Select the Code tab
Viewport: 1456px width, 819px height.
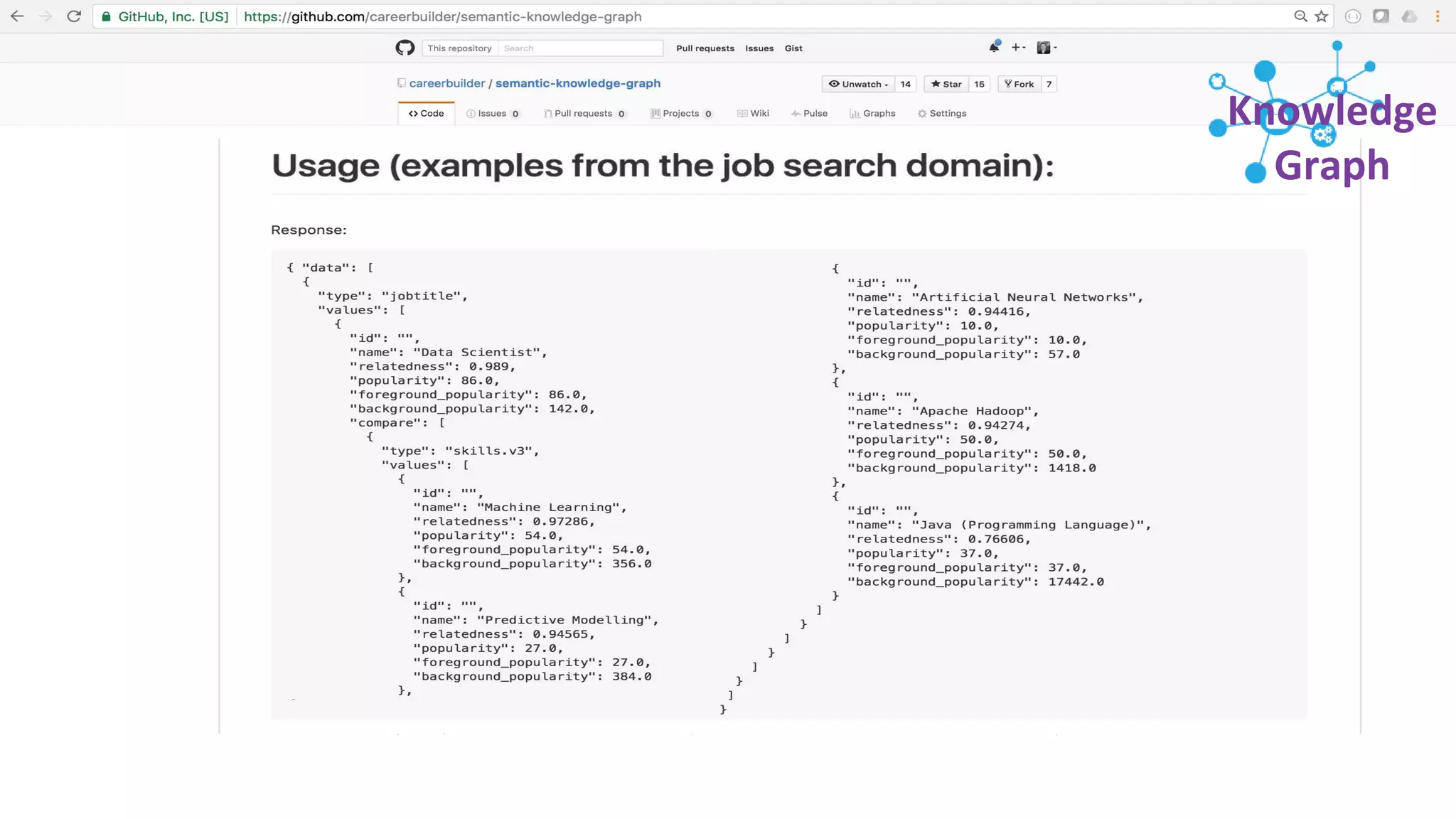click(x=426, y=113)
